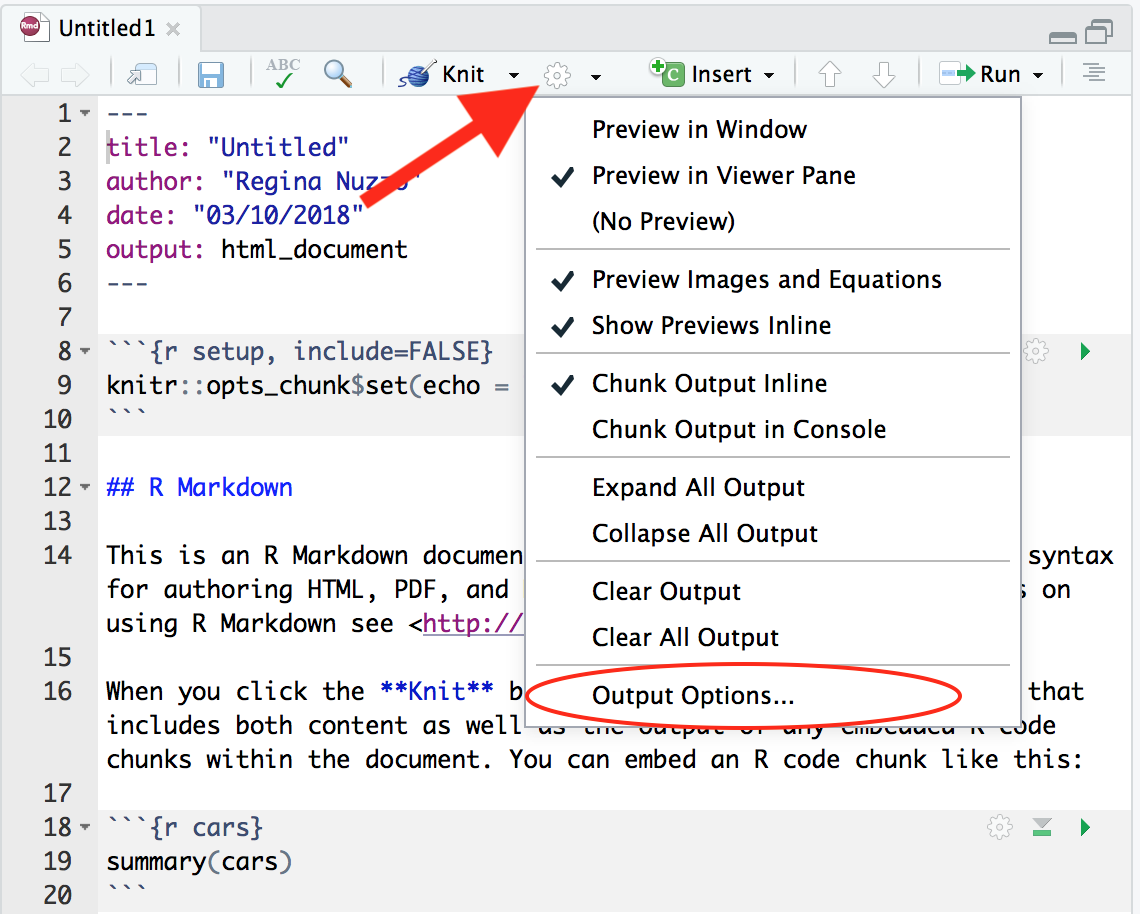Click the **Knit** bold text on line 16
This screenshot has width=1140, height=914.
click(x=437, y=691)
